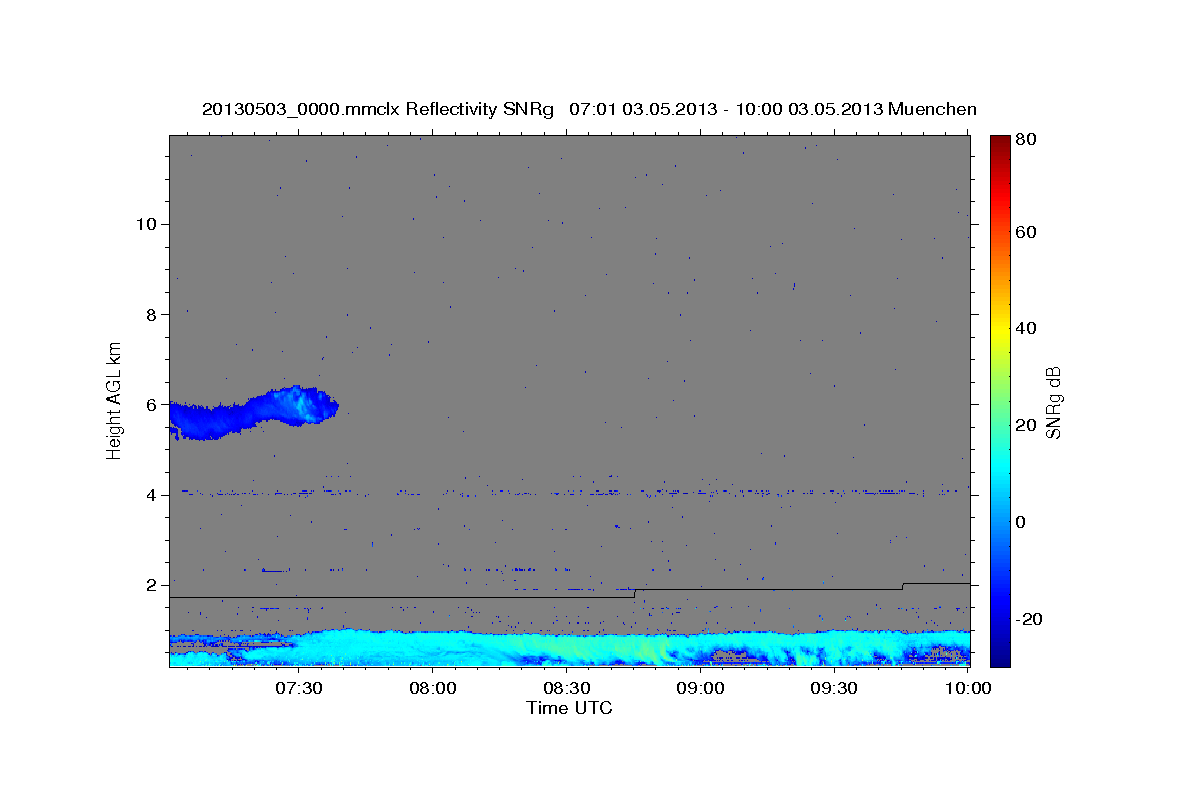Click the plot title '20130503_0000.mmclx Reflectivity SNRg'

point(377,109)
